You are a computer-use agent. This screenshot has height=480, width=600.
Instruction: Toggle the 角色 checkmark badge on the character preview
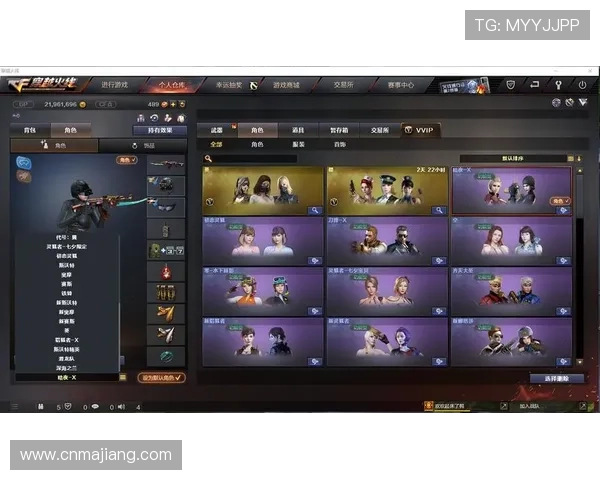(127, 160)
